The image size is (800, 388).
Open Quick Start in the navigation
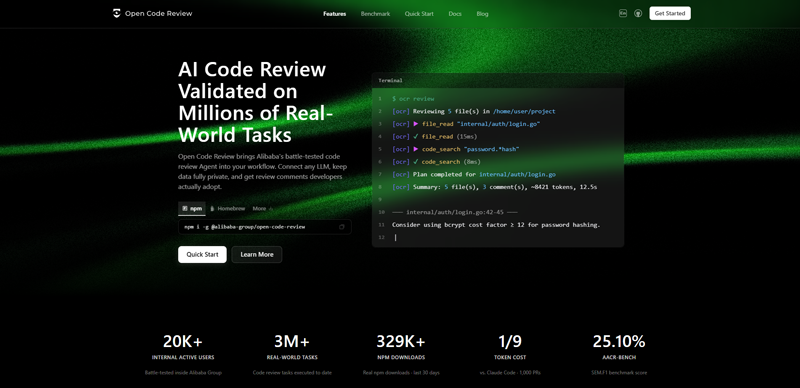click(x=419, y=14)
